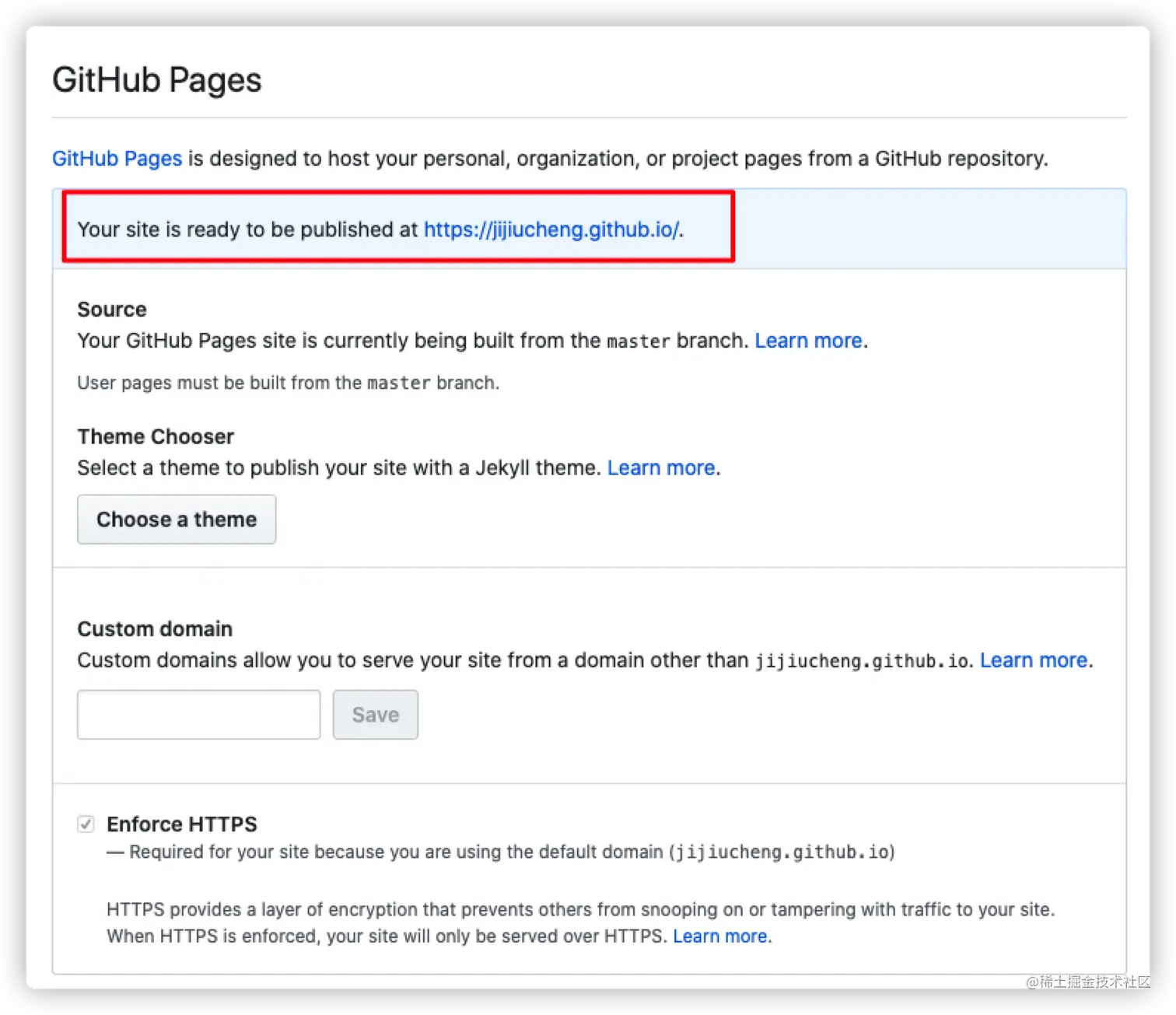1176x1015 pixels.
Task: Click the Enforce HTTPS label text
Action: 182,824
